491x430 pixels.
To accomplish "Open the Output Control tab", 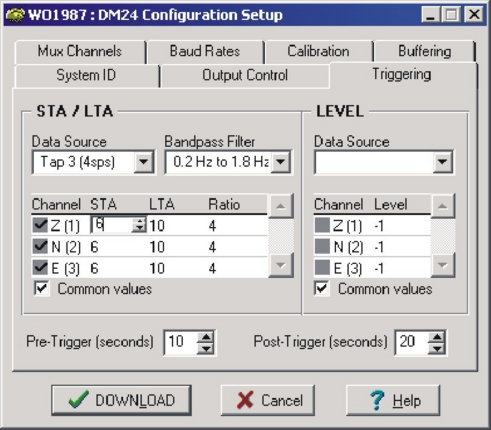I will tap(245, 75).
